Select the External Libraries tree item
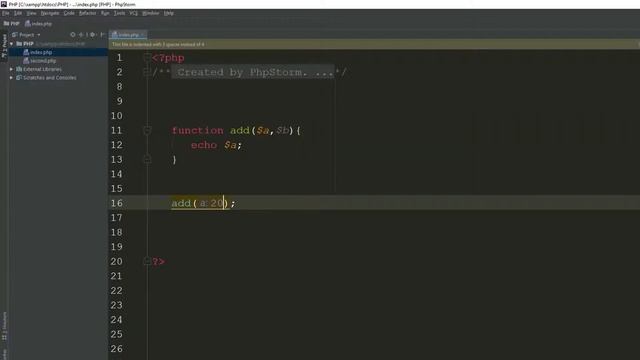 click(x=42, y=69)
